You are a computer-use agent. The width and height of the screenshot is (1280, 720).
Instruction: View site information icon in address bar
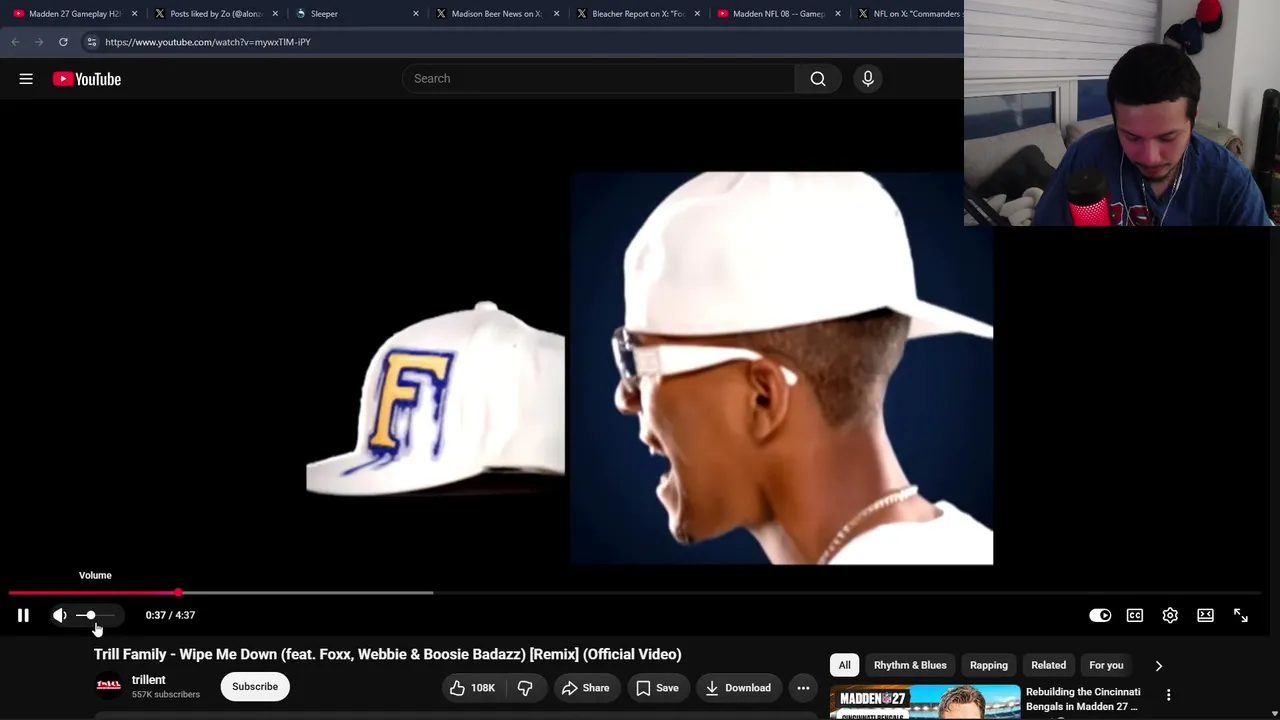(x=91, y=42)
